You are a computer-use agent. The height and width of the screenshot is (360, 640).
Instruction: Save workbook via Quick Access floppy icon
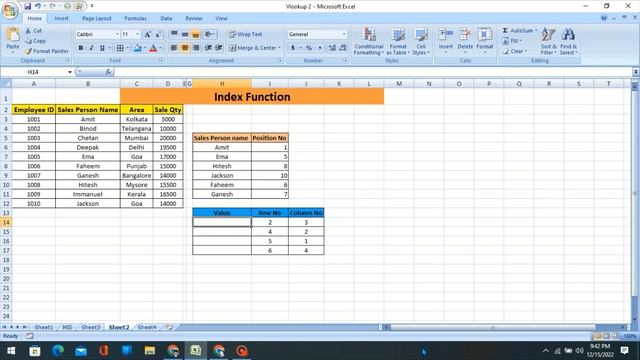pyautogui.click(x=27, y=6)
